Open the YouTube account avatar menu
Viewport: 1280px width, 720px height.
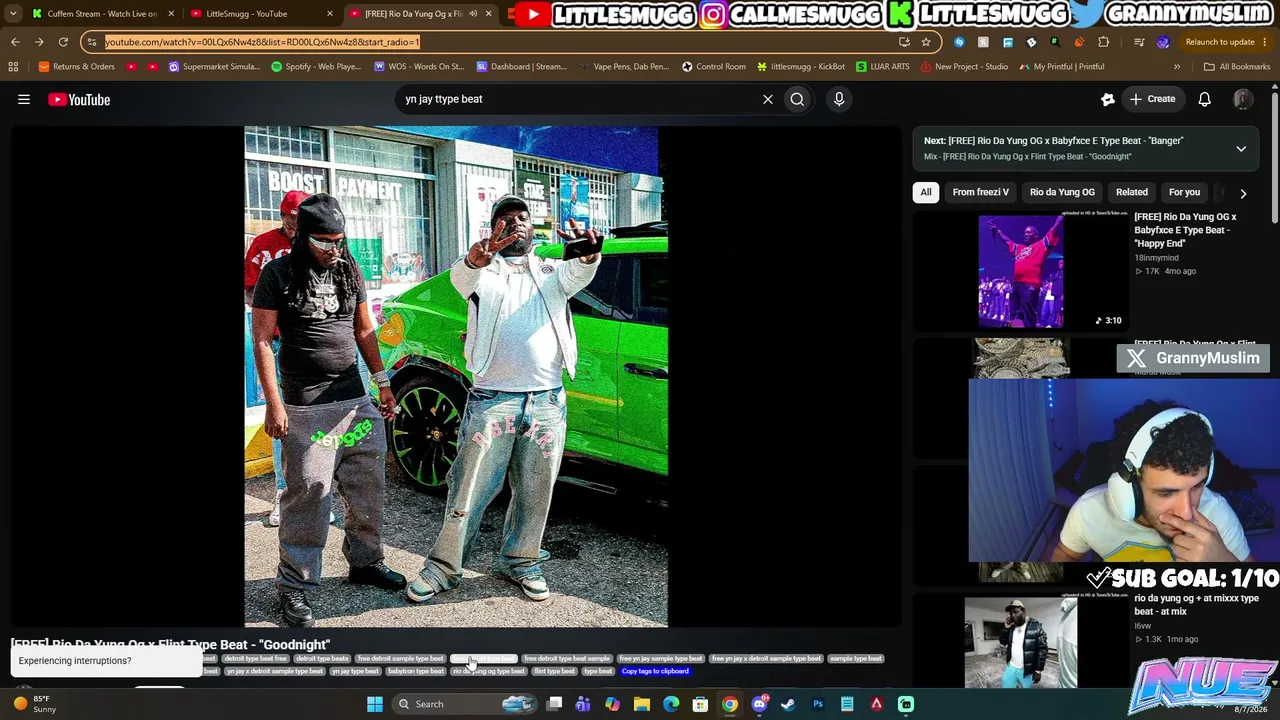1243,99
